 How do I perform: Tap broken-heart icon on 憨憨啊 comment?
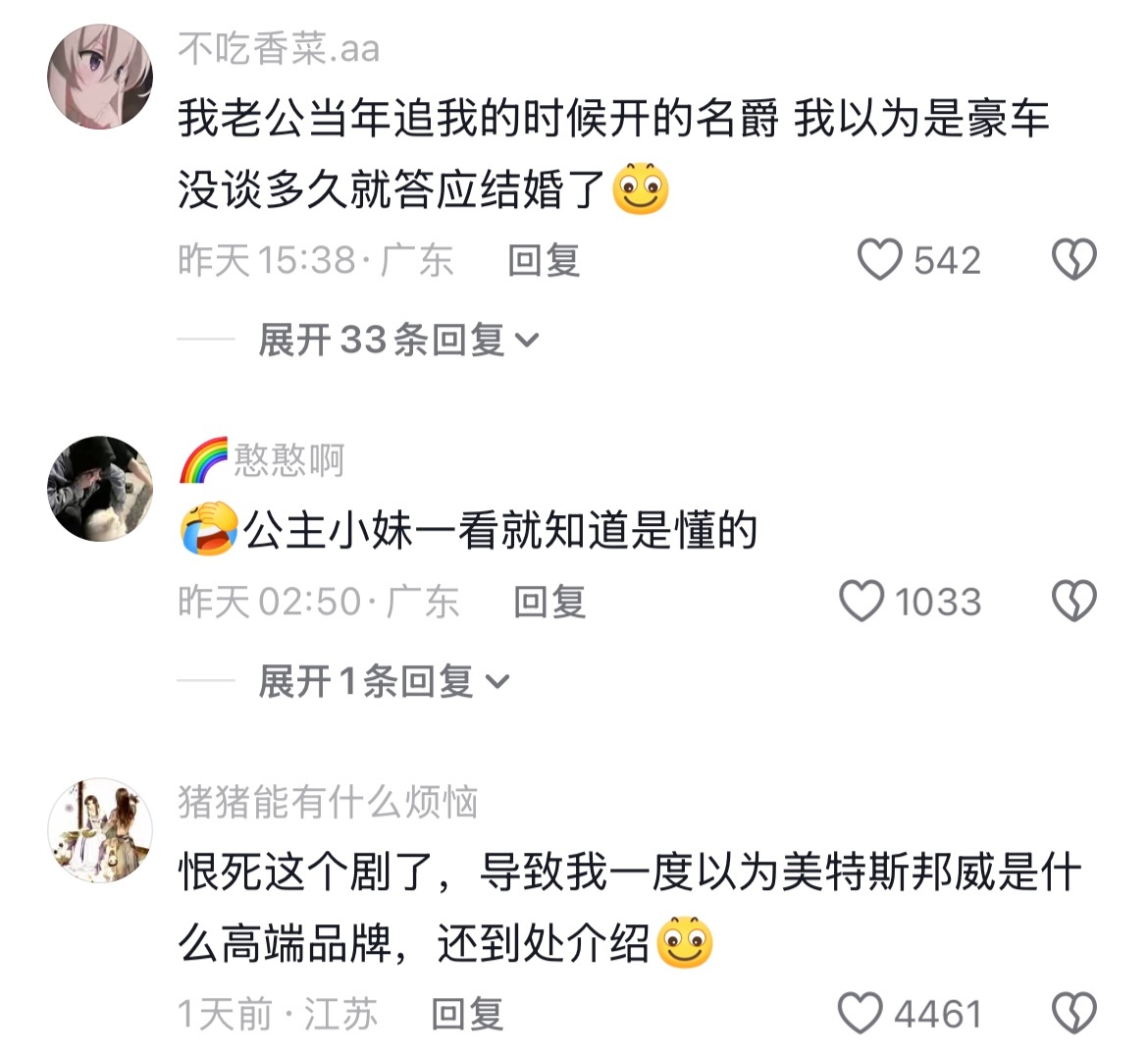point(1073,602)
